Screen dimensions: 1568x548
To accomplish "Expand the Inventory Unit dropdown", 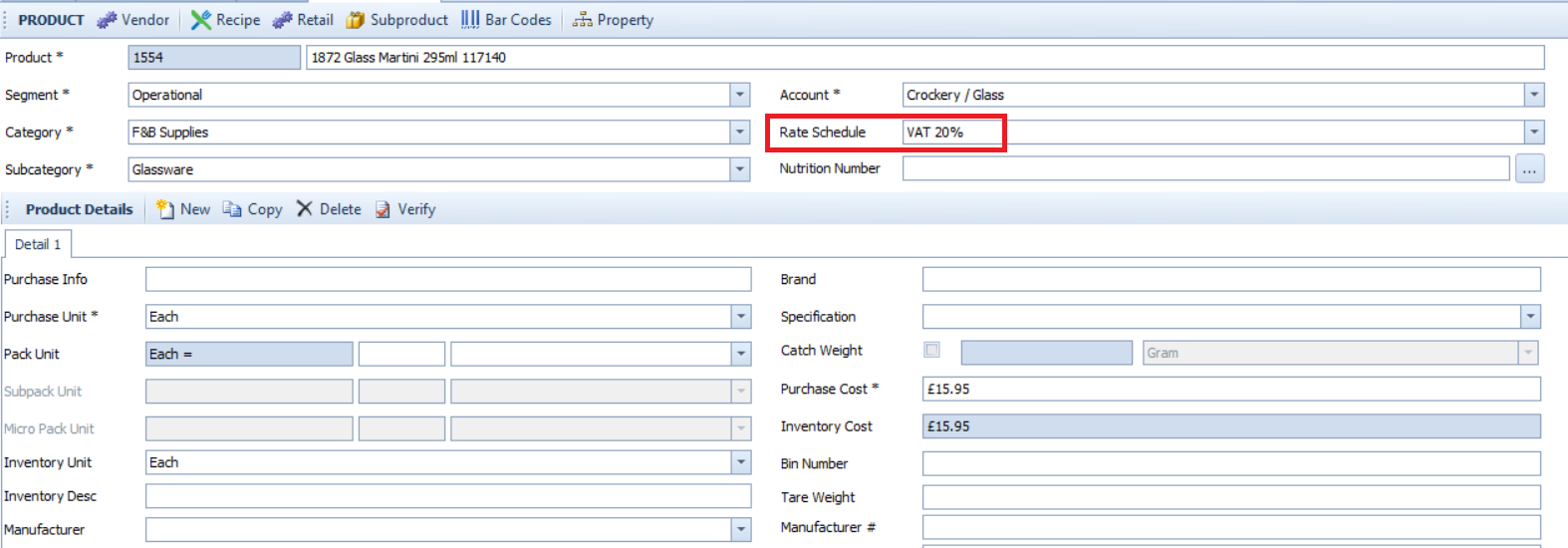I will click(x=741, y=462).
